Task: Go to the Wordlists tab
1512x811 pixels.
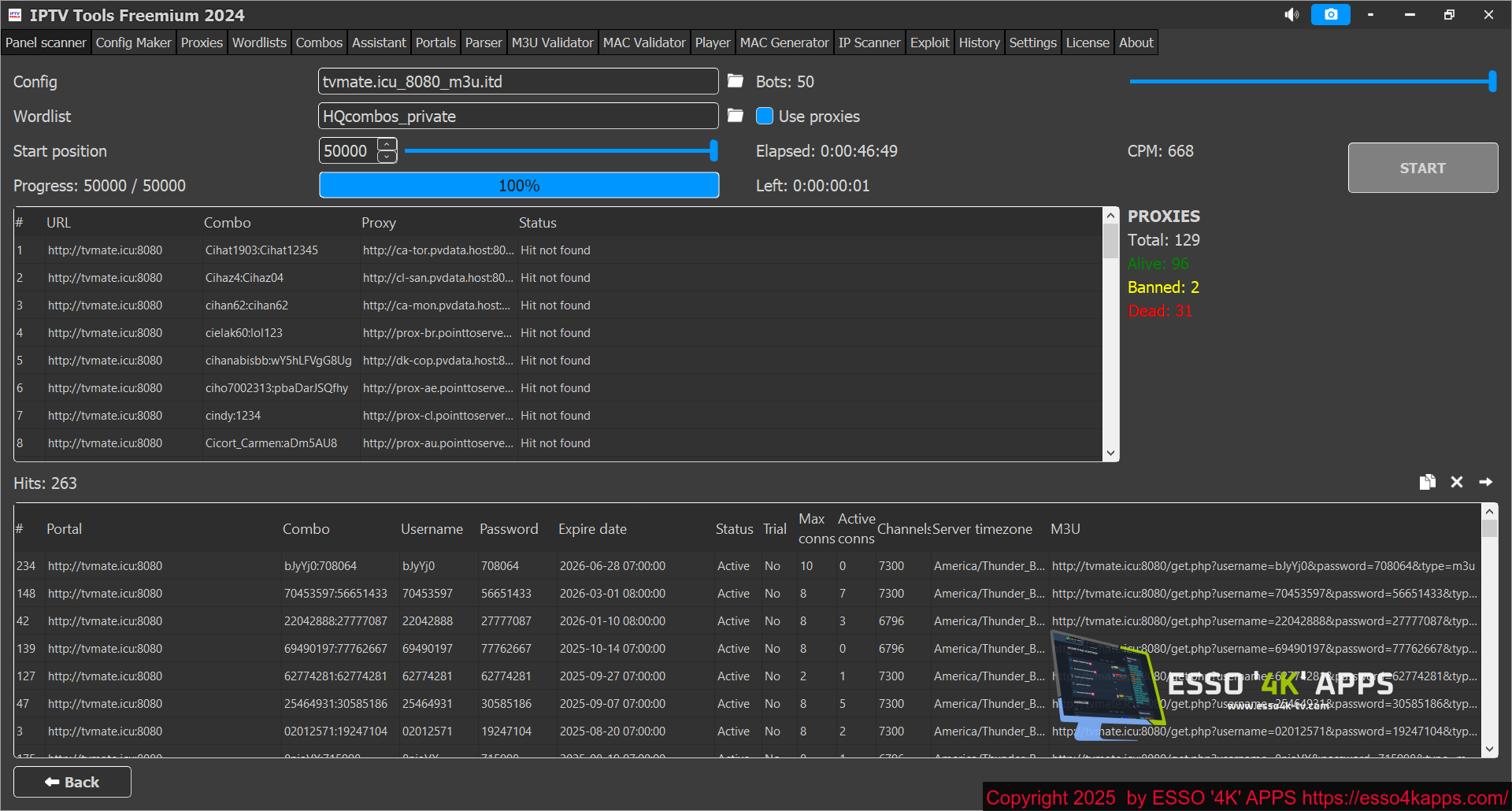Action: coord(259,43)
